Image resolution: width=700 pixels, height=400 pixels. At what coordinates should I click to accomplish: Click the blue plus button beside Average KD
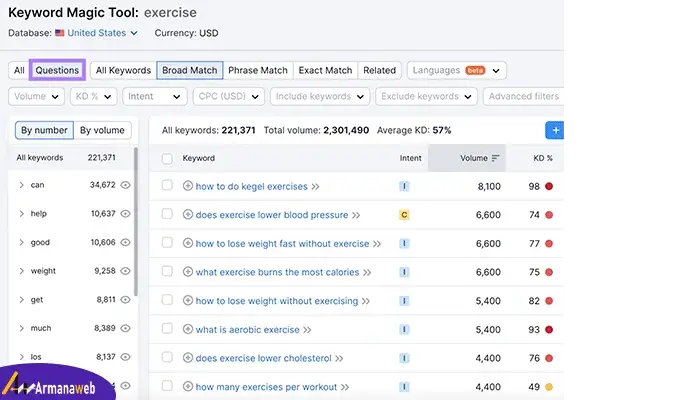pos(555,130)
